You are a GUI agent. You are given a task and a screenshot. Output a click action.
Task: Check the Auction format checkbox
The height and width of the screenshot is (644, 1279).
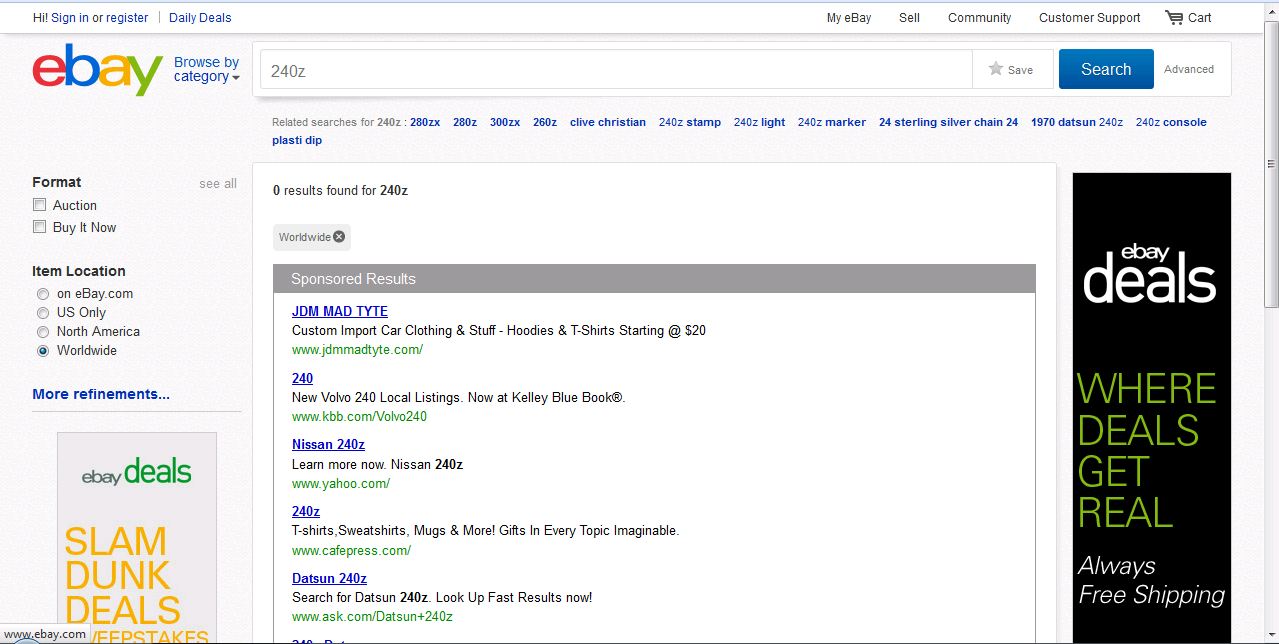40,205
